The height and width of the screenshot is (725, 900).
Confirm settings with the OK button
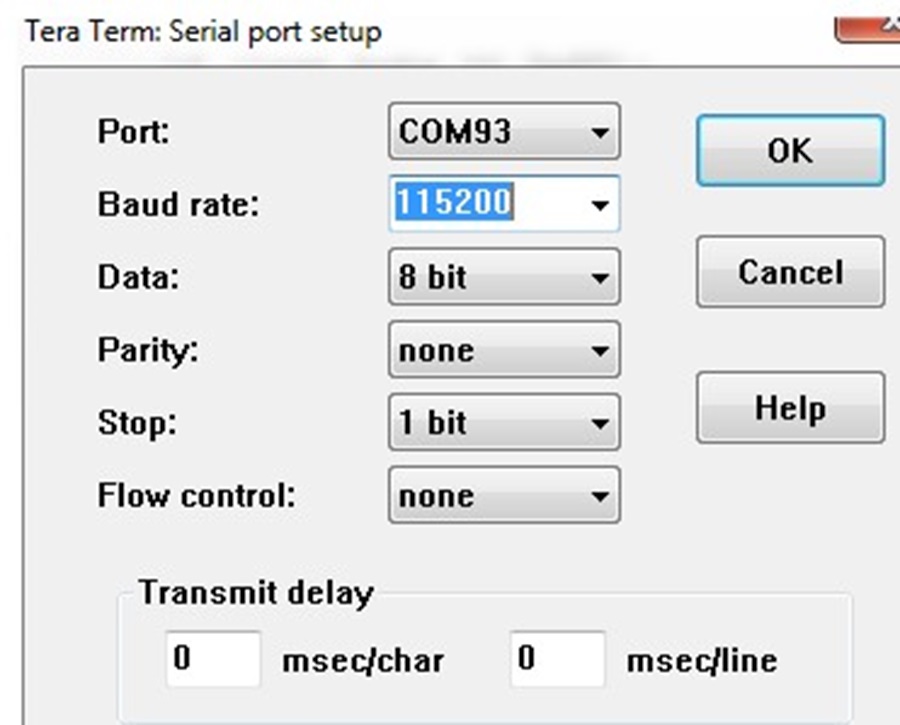(x=790, y=150)
